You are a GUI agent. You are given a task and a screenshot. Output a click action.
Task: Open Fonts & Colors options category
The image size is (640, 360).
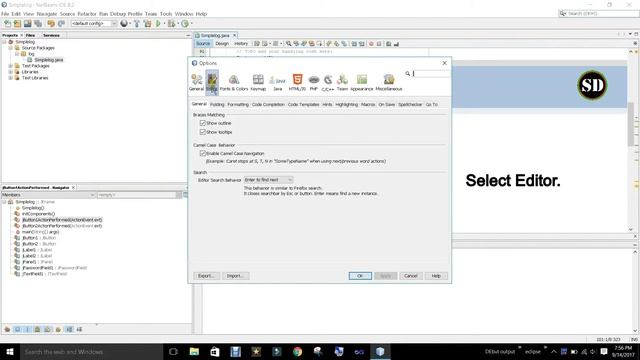click(234, 82)
